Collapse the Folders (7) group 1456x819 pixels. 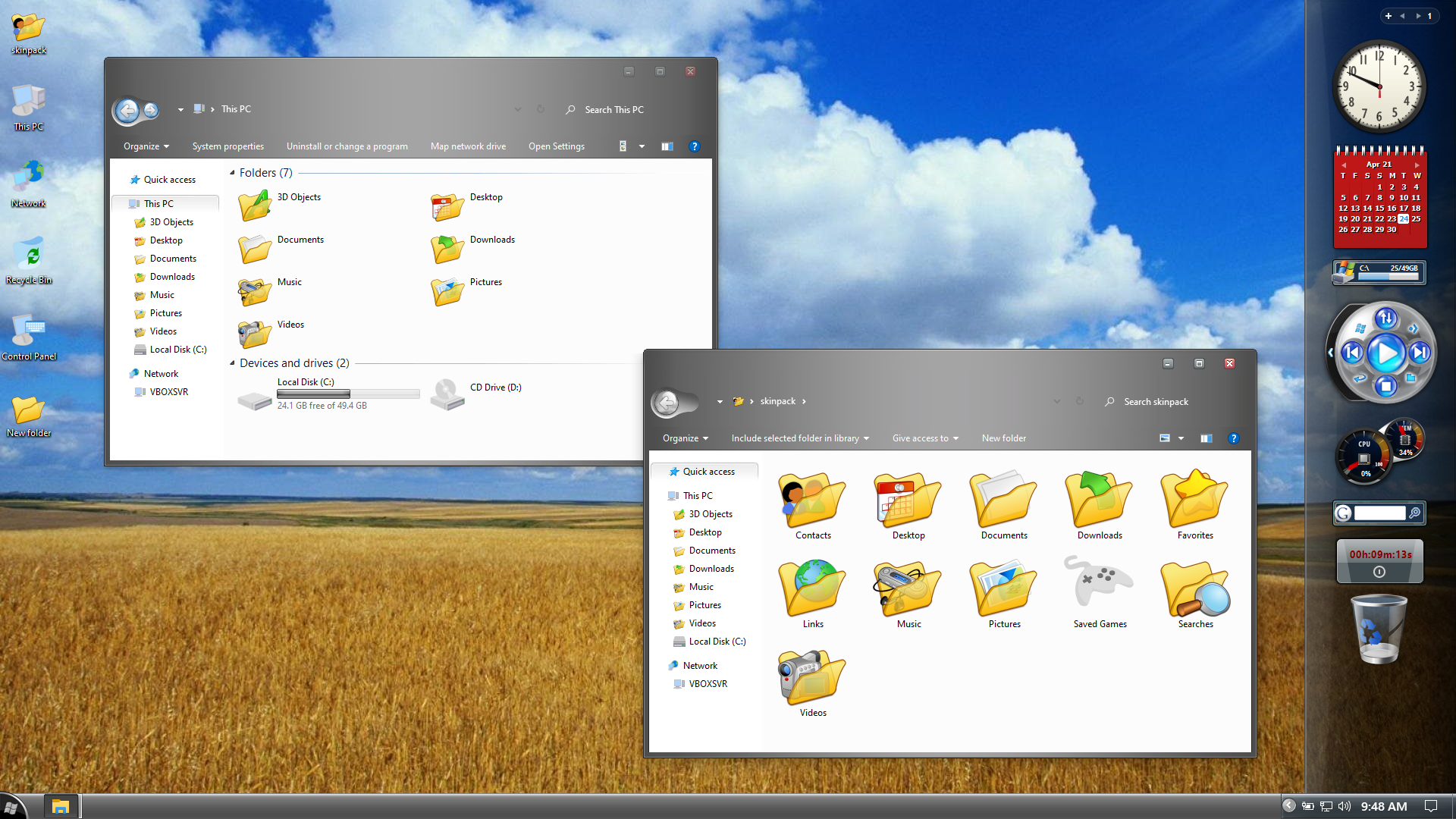click(x=232, y=173)
